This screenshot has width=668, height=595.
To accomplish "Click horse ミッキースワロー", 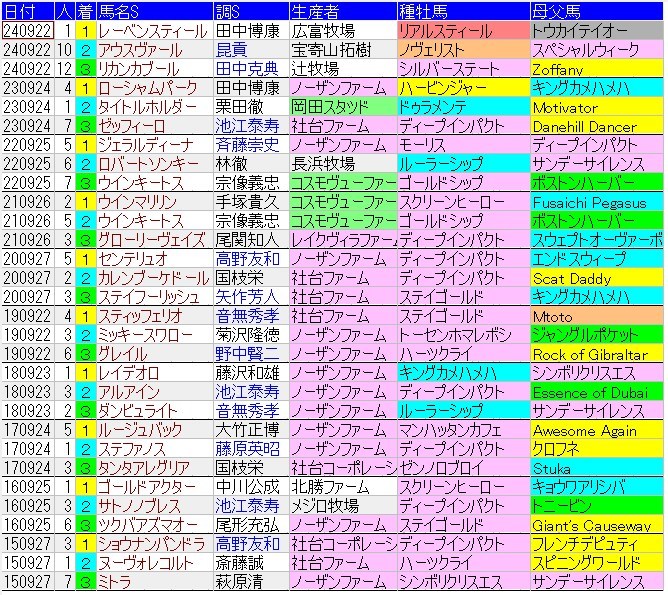I will tap(145, 335).
